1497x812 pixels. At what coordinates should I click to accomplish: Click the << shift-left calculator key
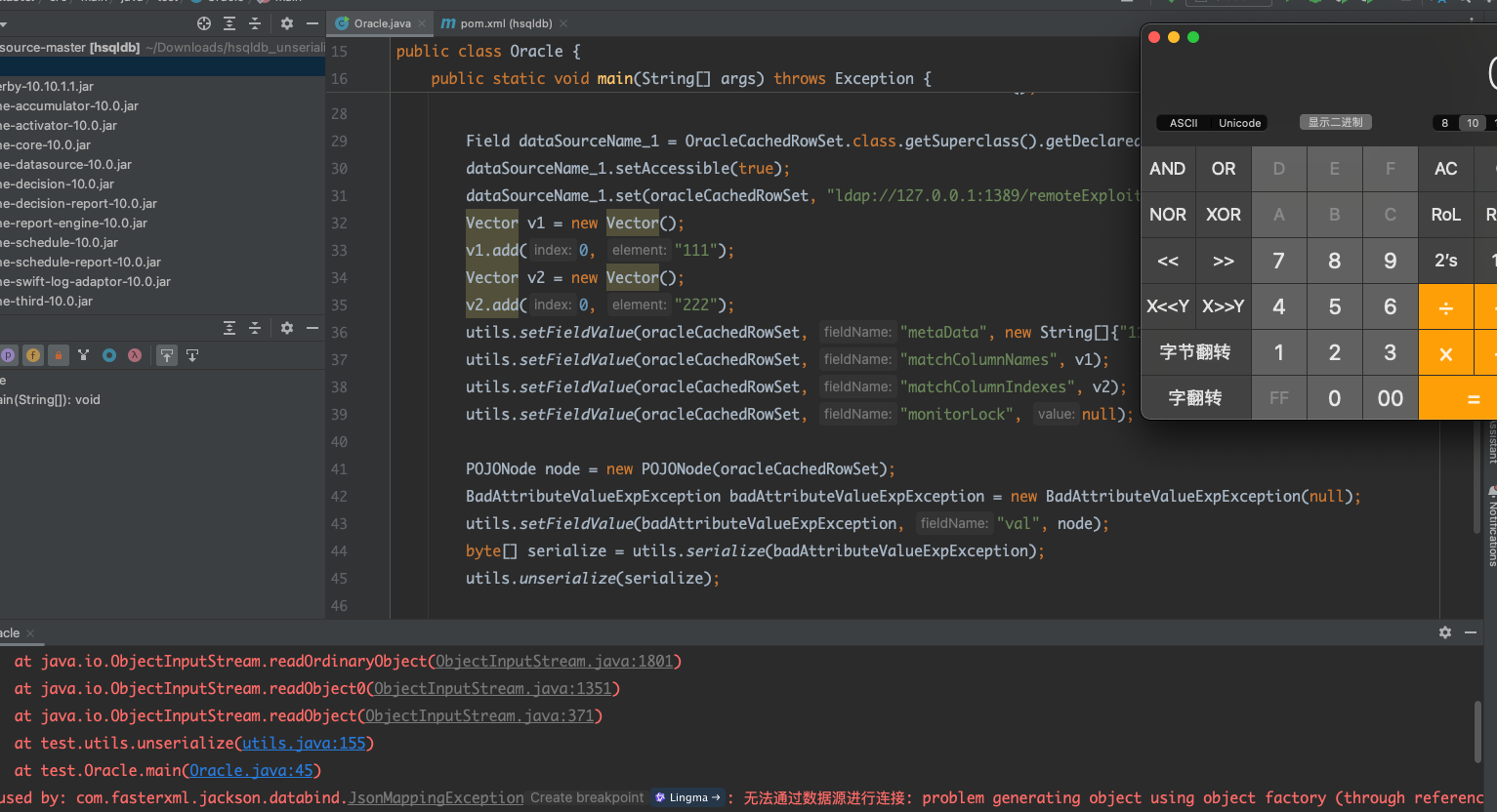pyautogui.click(x=1168, y=261)
